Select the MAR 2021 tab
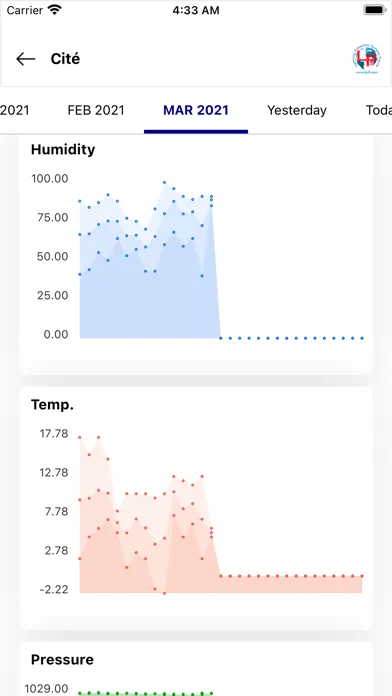This screenshot has width=392, height=696. tap(196, 110)
